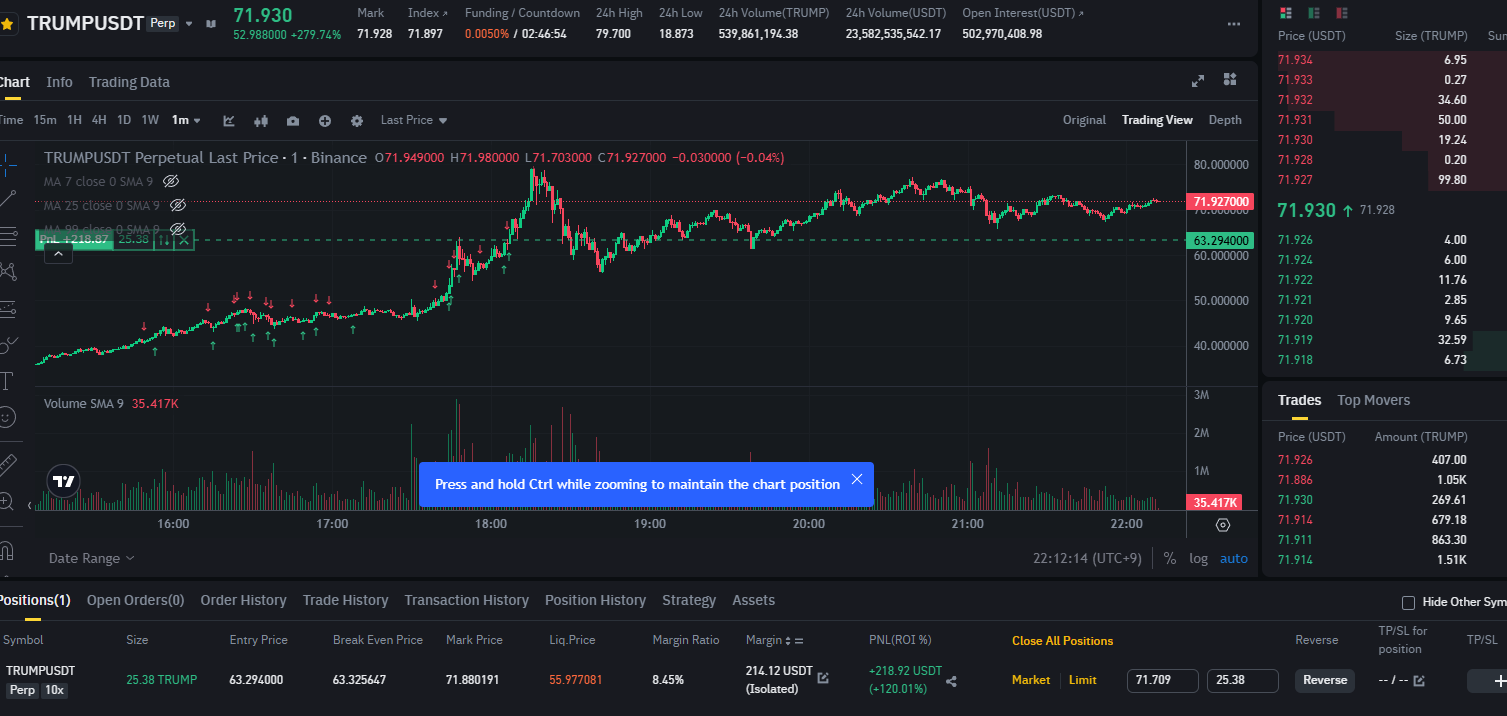Click the plus-circle compare icon in chart toolbar
Screen dimensions: 1507x716
coord(325,121)
